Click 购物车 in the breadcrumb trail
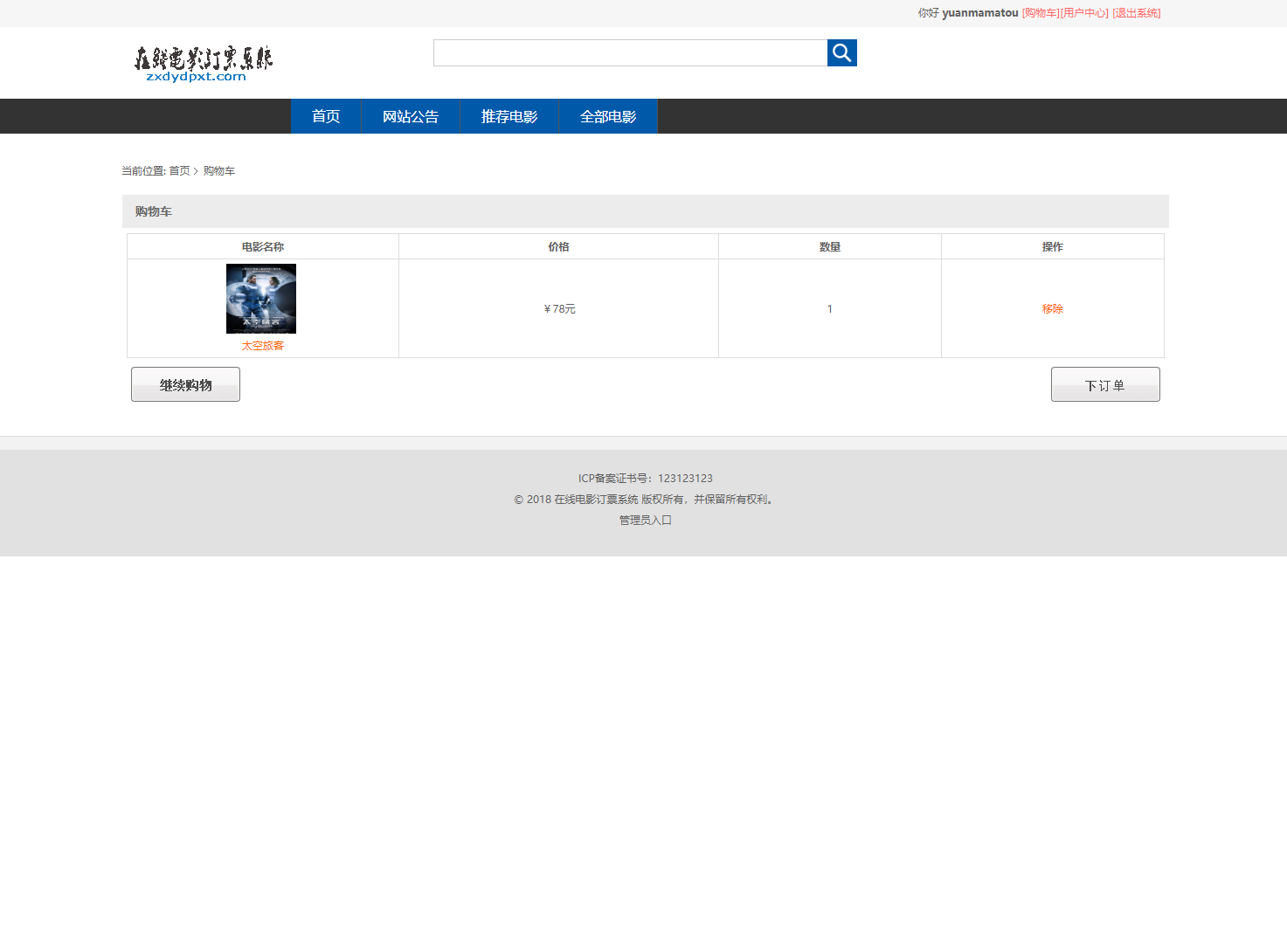Screen dimensions: 1287x952 coord(218,170)
